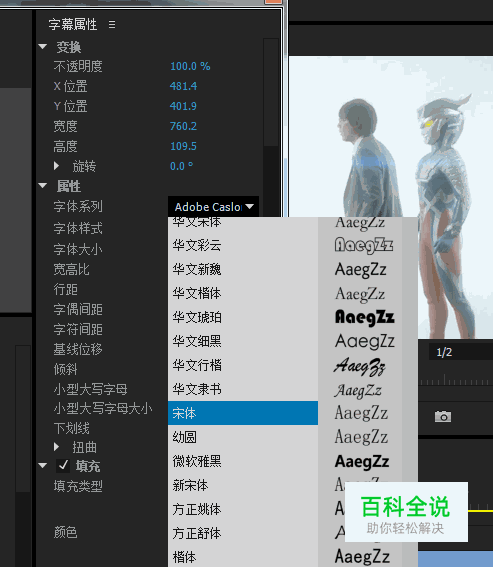Viewport: 493px width, 567px height.
Task: Click the 华文行楷 script font preview sample
Action: pyautogui.click(x=360, y=366)
